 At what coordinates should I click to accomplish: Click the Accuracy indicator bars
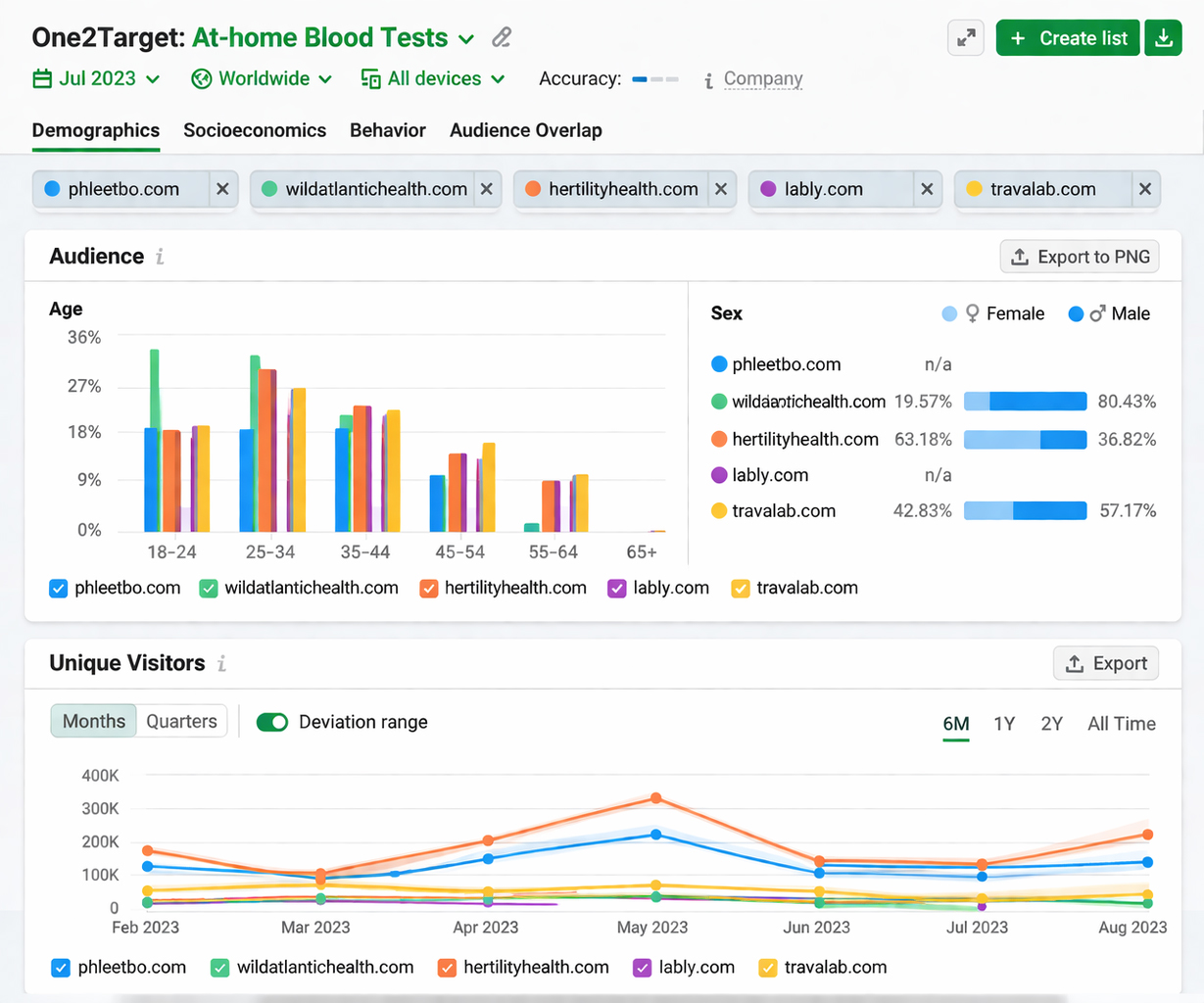tap(655, 78)
